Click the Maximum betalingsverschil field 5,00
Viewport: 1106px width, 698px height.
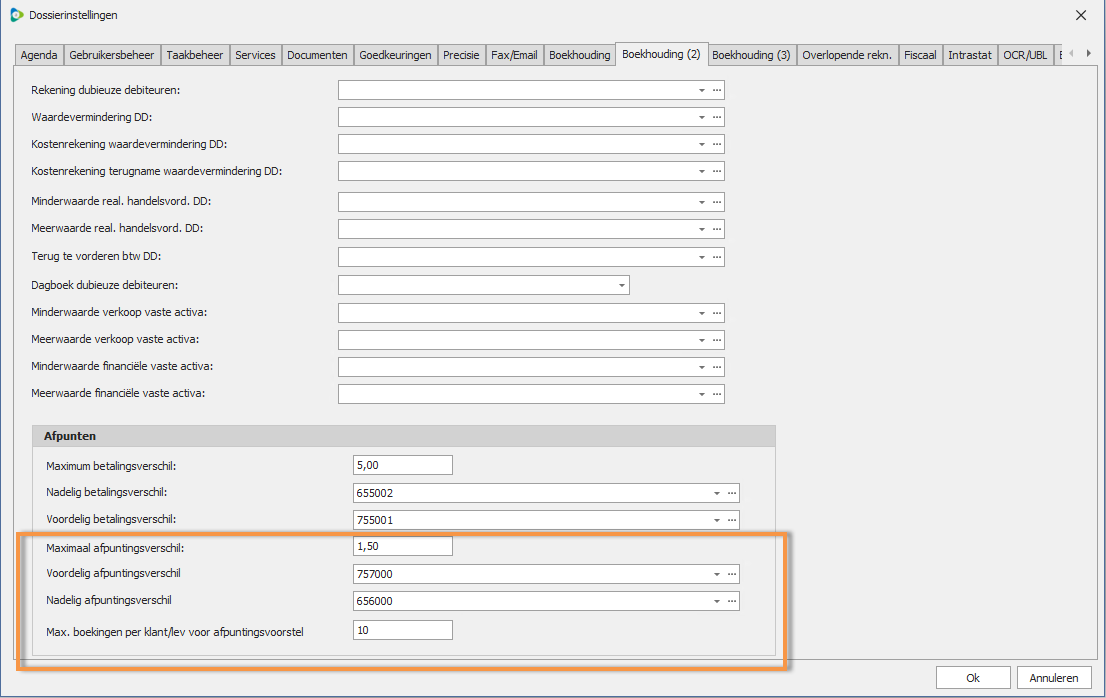[403, 465]
